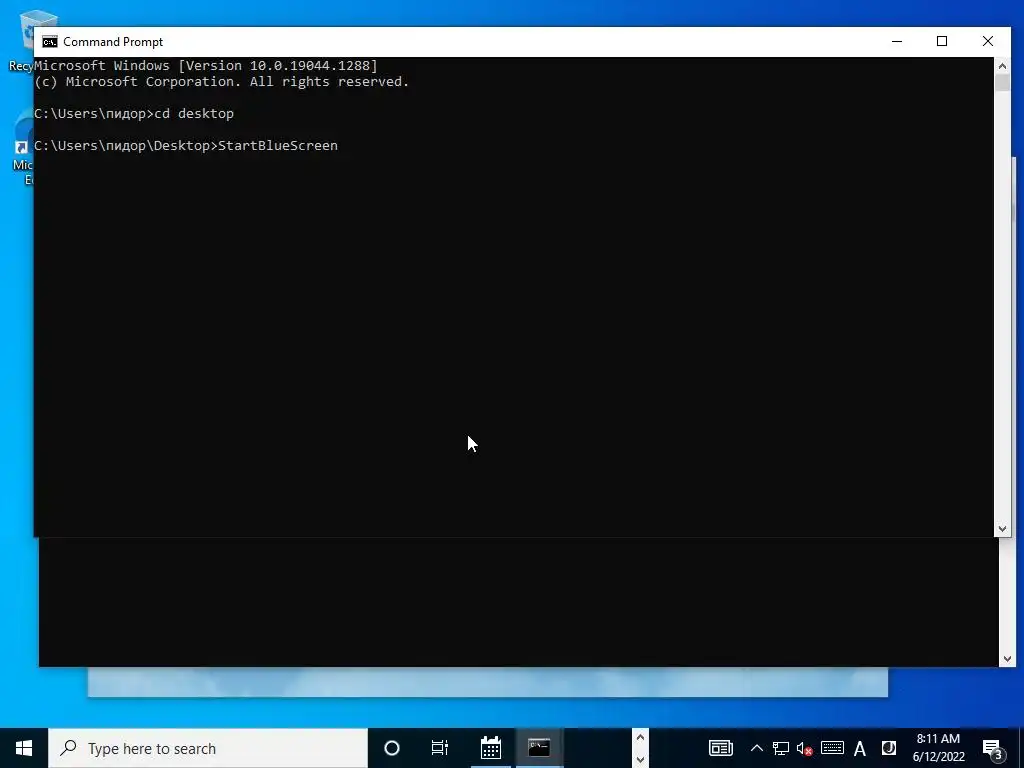The image size is (1024, 768).
Task: Click the input language indicator "A"
Action: tap(859, 749)
